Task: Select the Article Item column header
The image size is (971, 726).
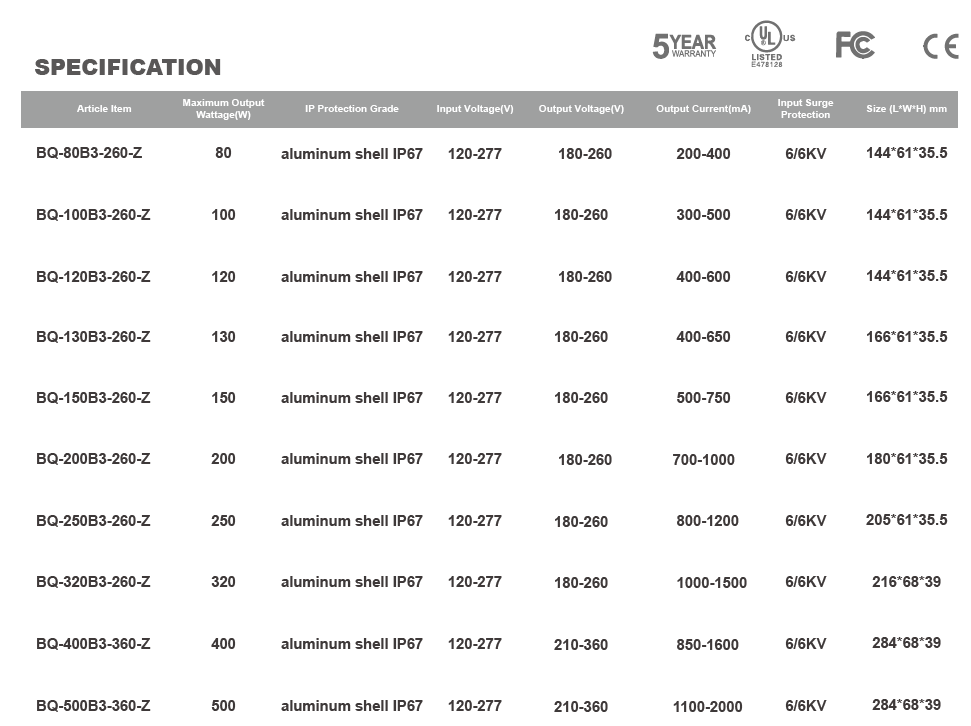Action: [x=104, y=108]
